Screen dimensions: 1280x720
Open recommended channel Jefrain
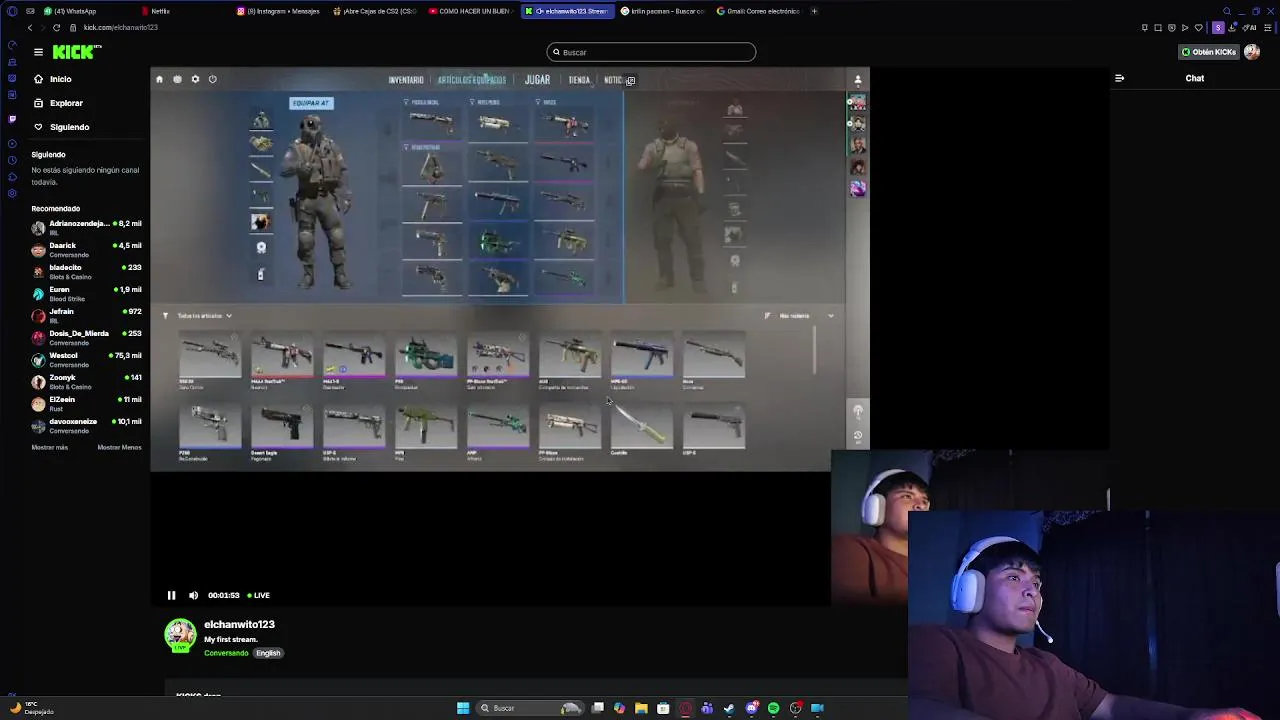point(87,315)
